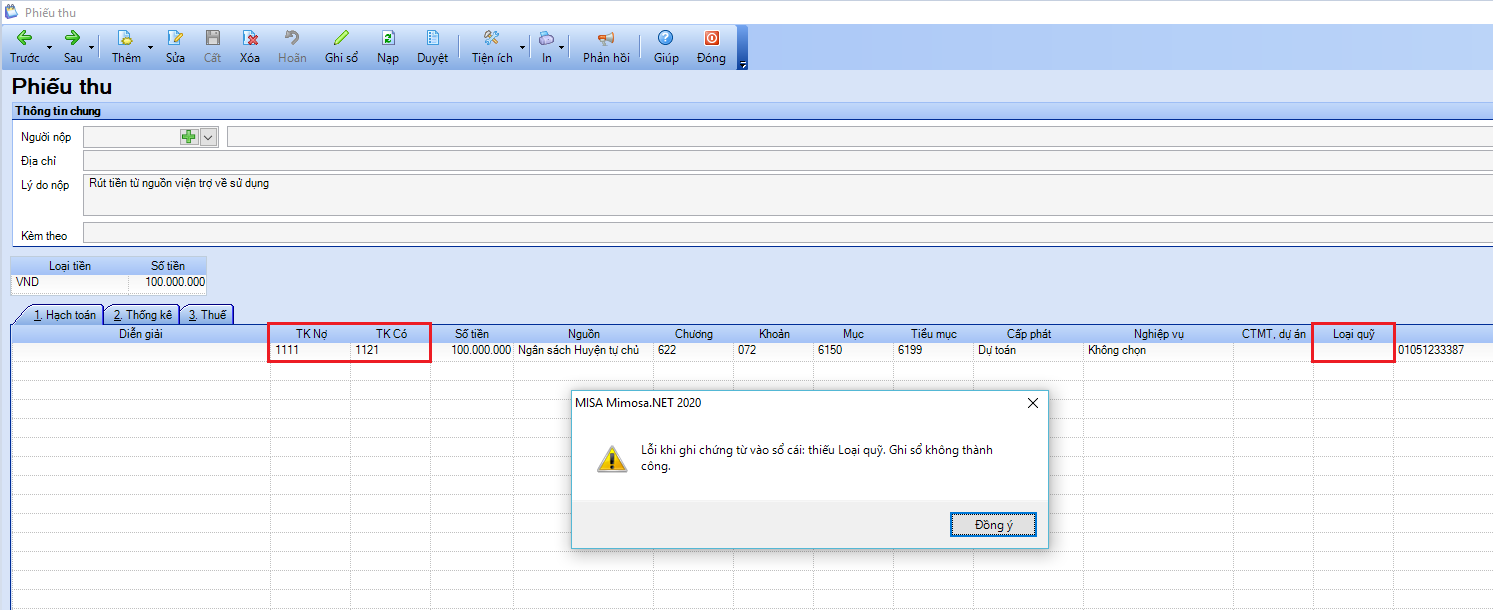Open the Phản hồi feedback tool
This screenshot has width=1493, height=610.
606,39
